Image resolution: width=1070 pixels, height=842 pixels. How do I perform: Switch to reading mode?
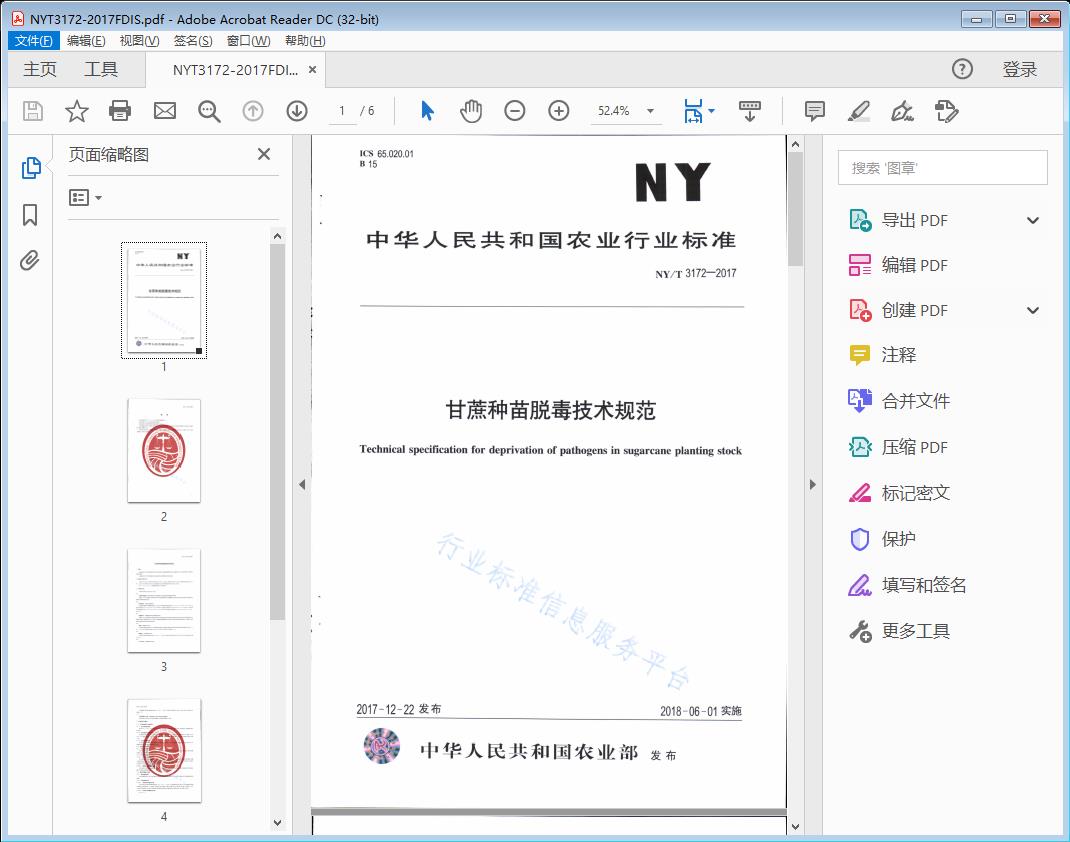point(750,111)
